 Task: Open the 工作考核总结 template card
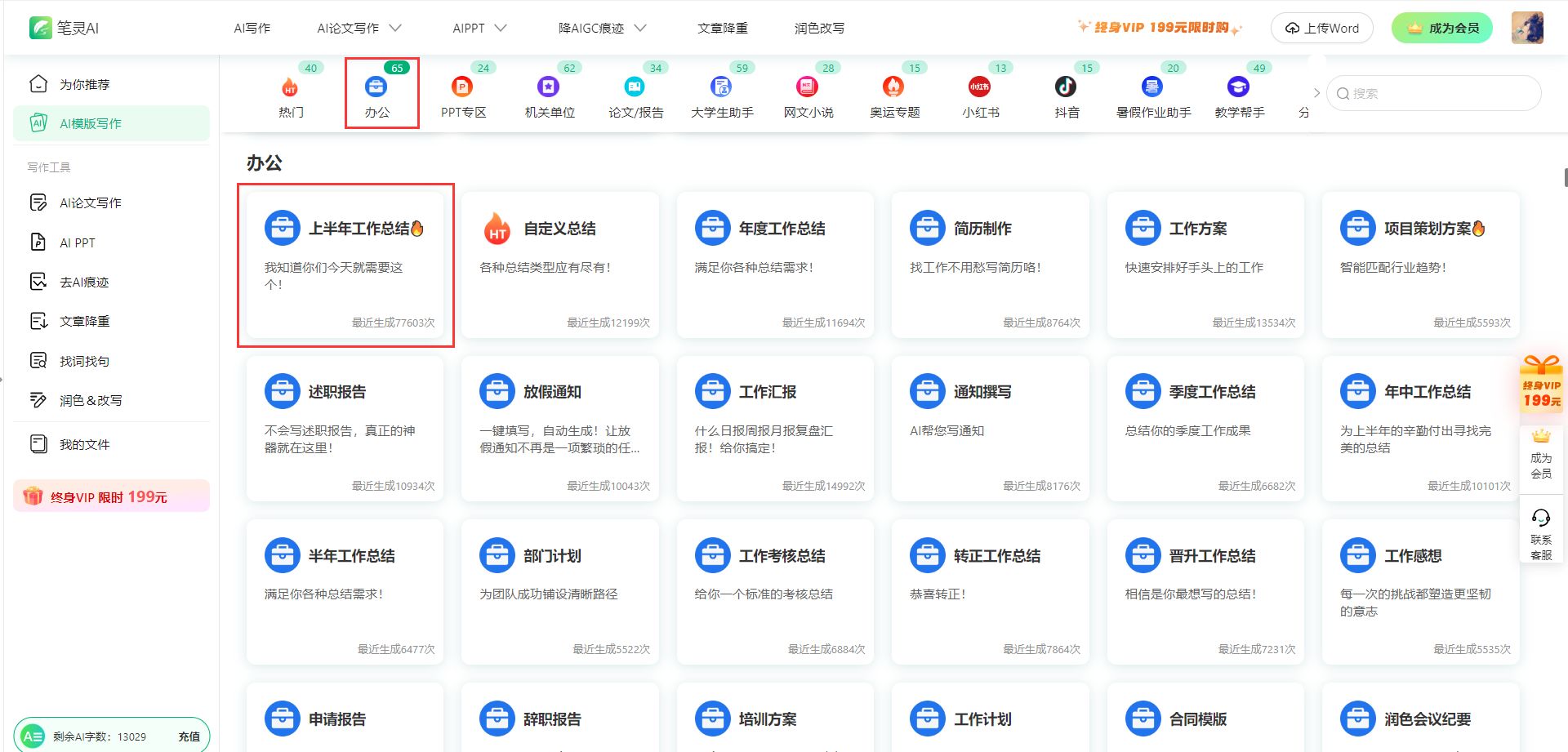tap(776, 592)
